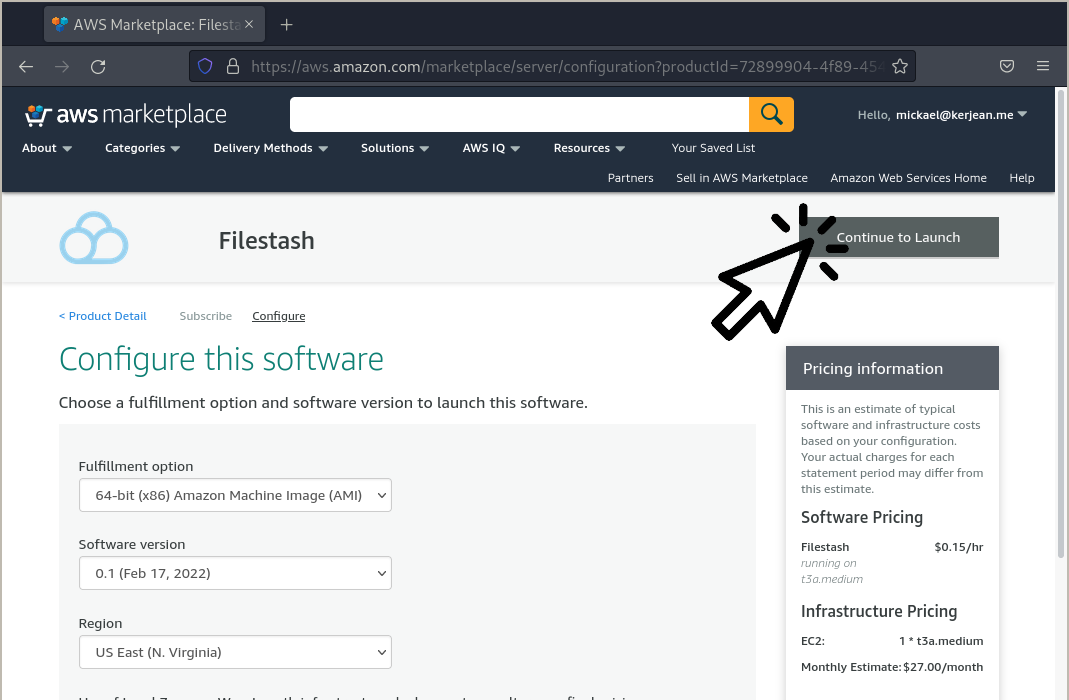The image size is (1069, 700).
Task: Click the $0.15/hr price
Action: [959, 547]
